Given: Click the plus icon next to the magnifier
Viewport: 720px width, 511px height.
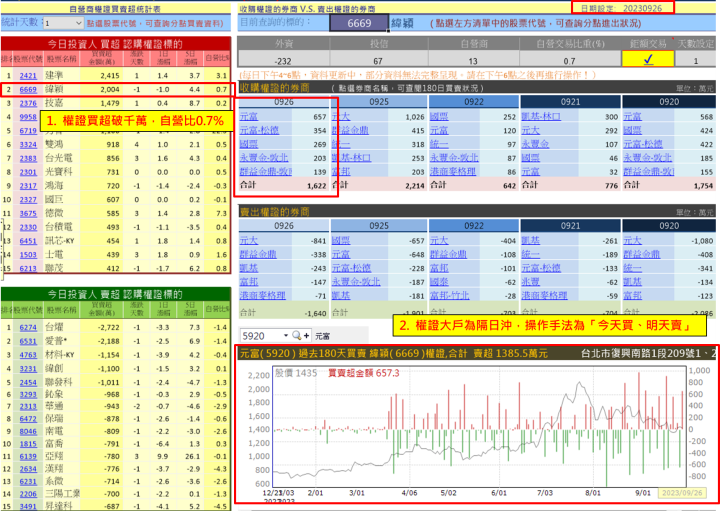Looking at the screenshot, I should 306,336.
